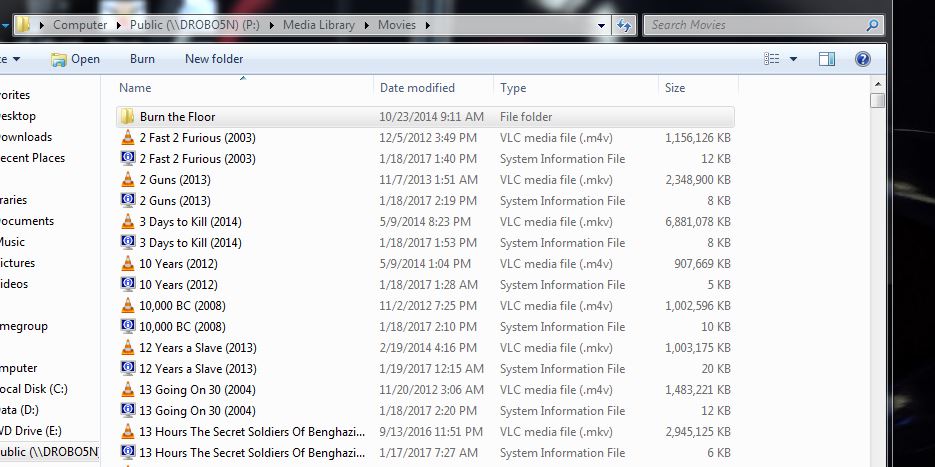Expand the arrow after Movies breadcrumb
This screenshot has height=467, width=935.
pyautogui.click(x=427, y=25)
